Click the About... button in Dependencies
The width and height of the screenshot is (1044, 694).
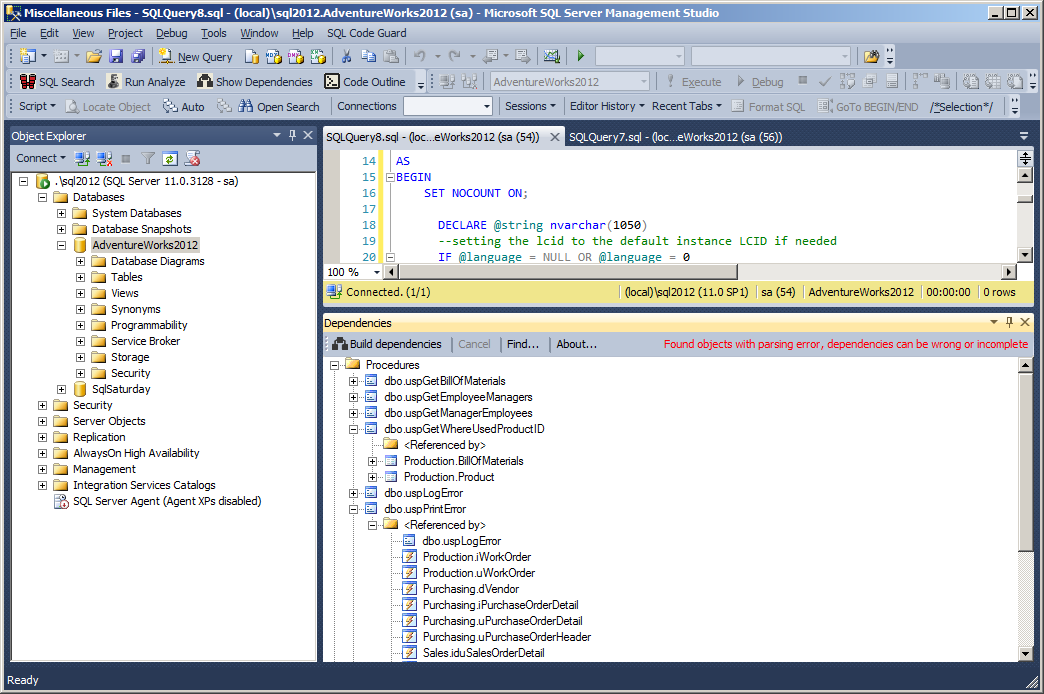pyautogui.click(x=576, y=344)
